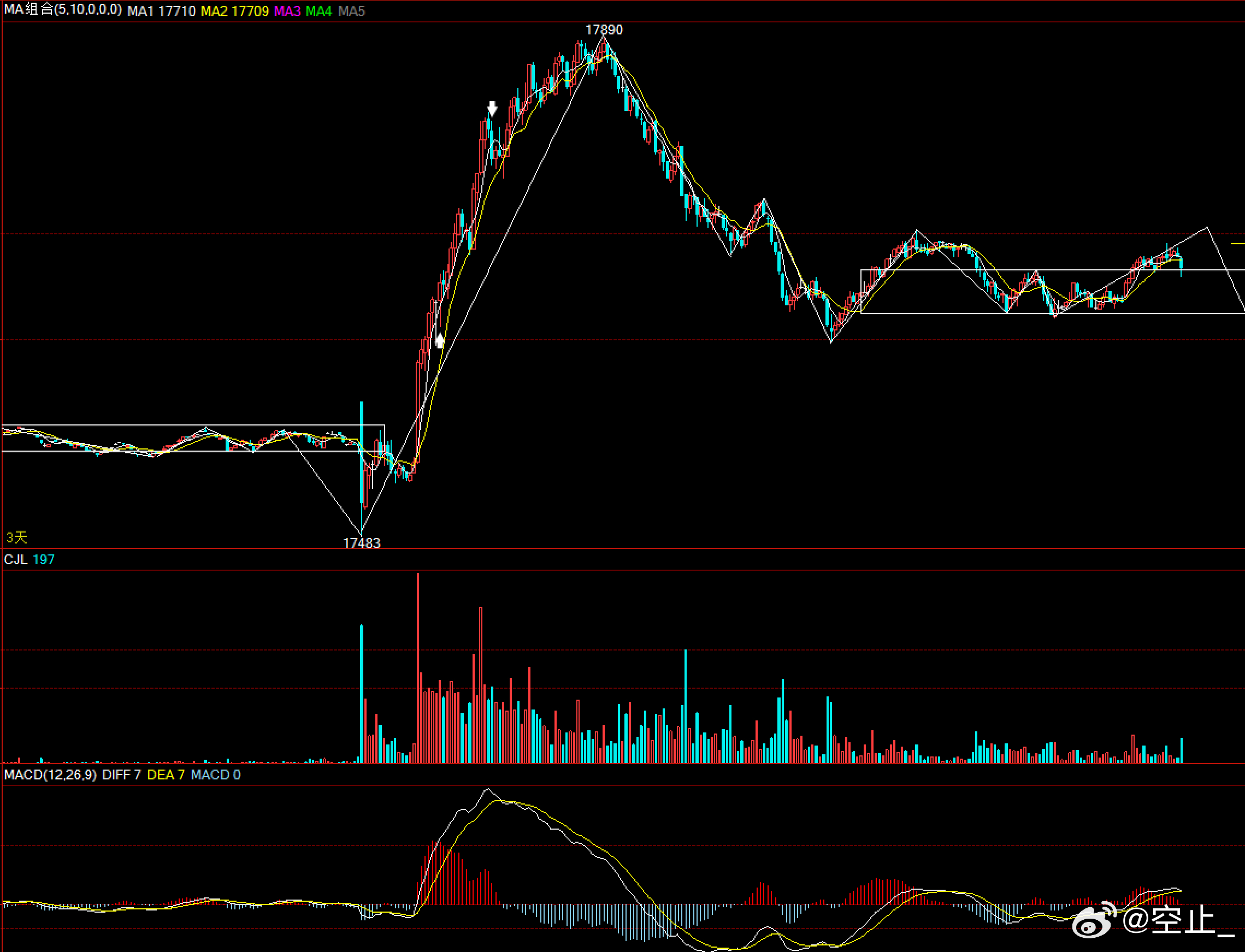Click the 17483 low price label

point(362,543)
